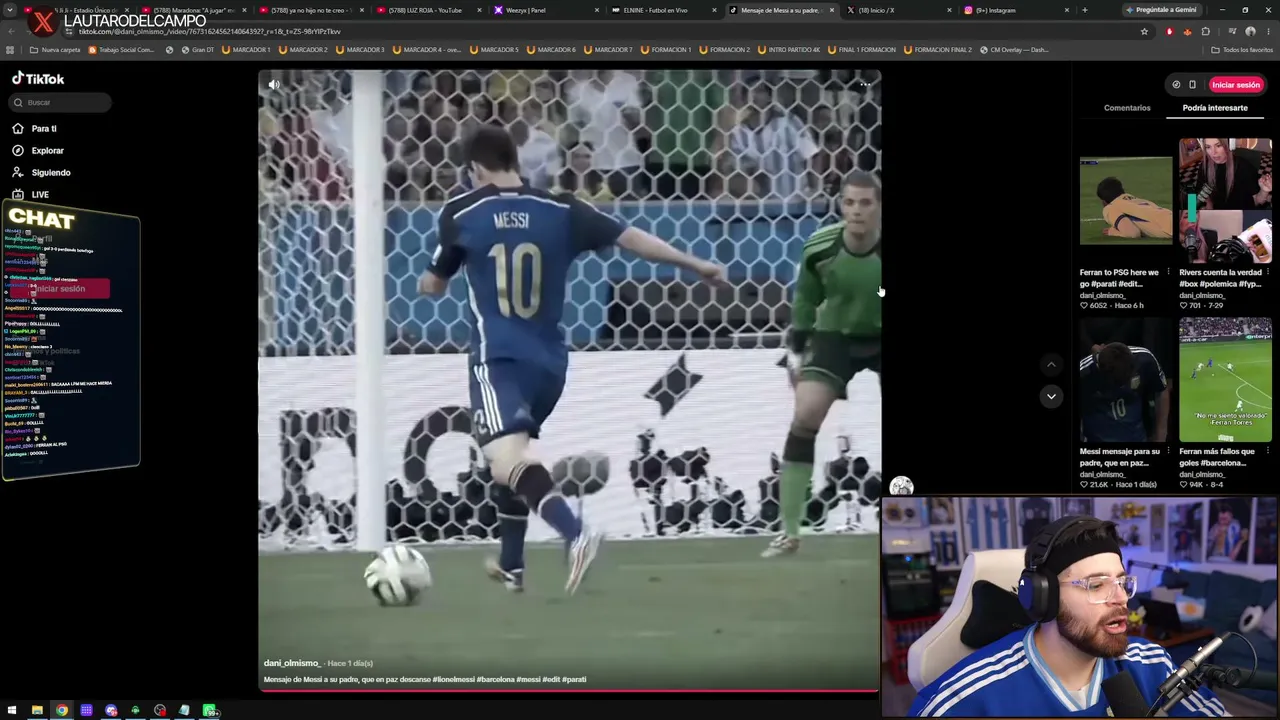Switch to the LUZ ROJA YouTube tab
The width and height of the screenshot is (1280, 720).
click(428, 10)
